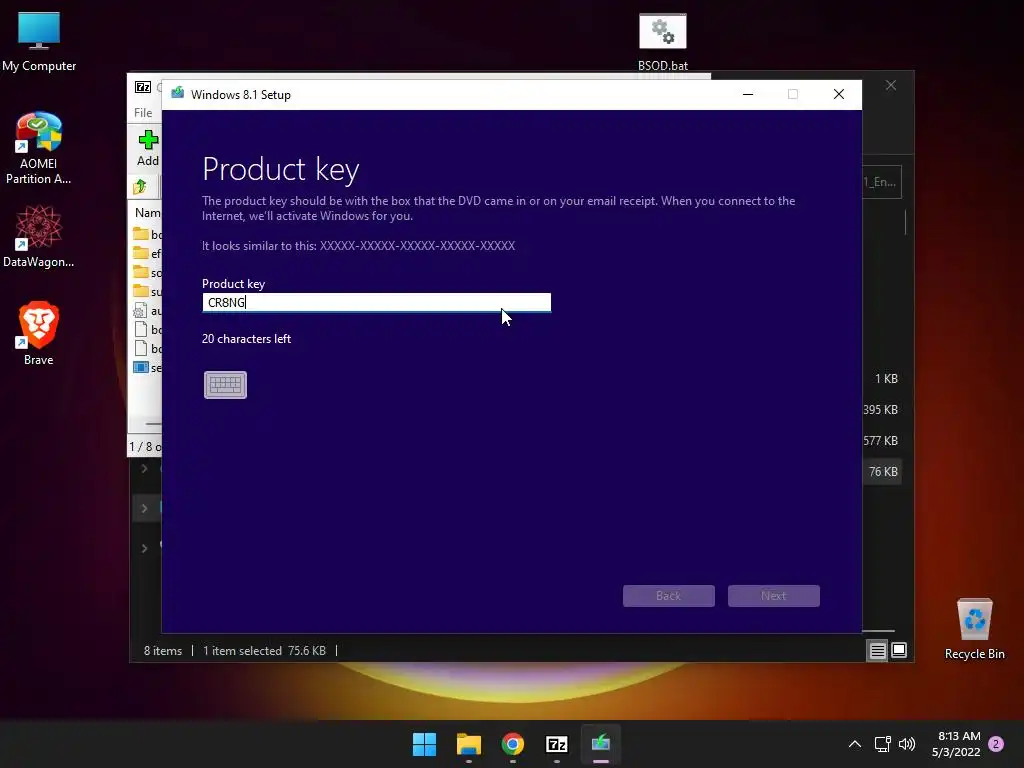Close the Windows 8.1 Setup window
This screenshot has width=1024, height=768.
[839, 94]
